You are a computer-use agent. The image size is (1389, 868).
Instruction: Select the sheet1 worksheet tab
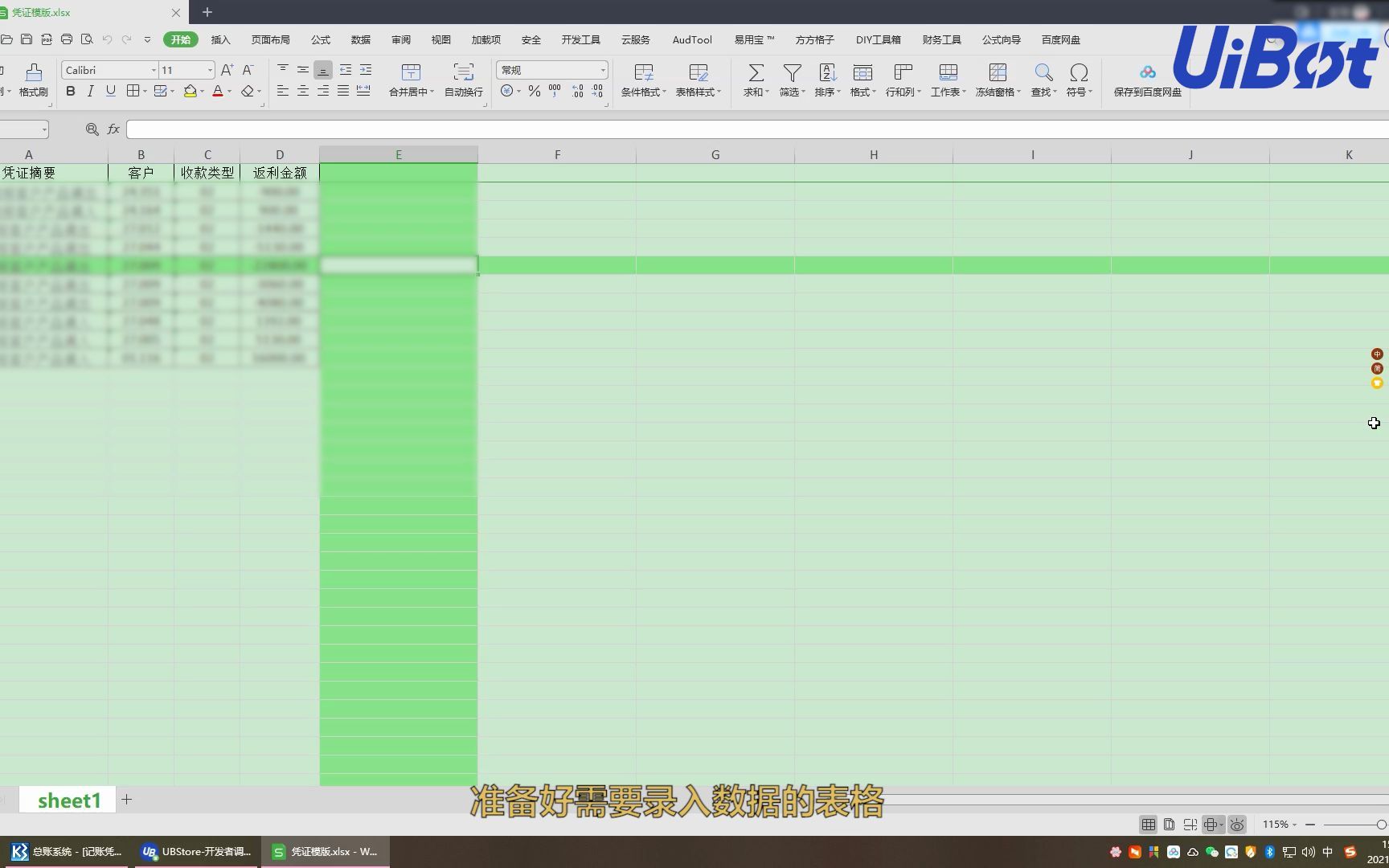click(x=69, y=800)
